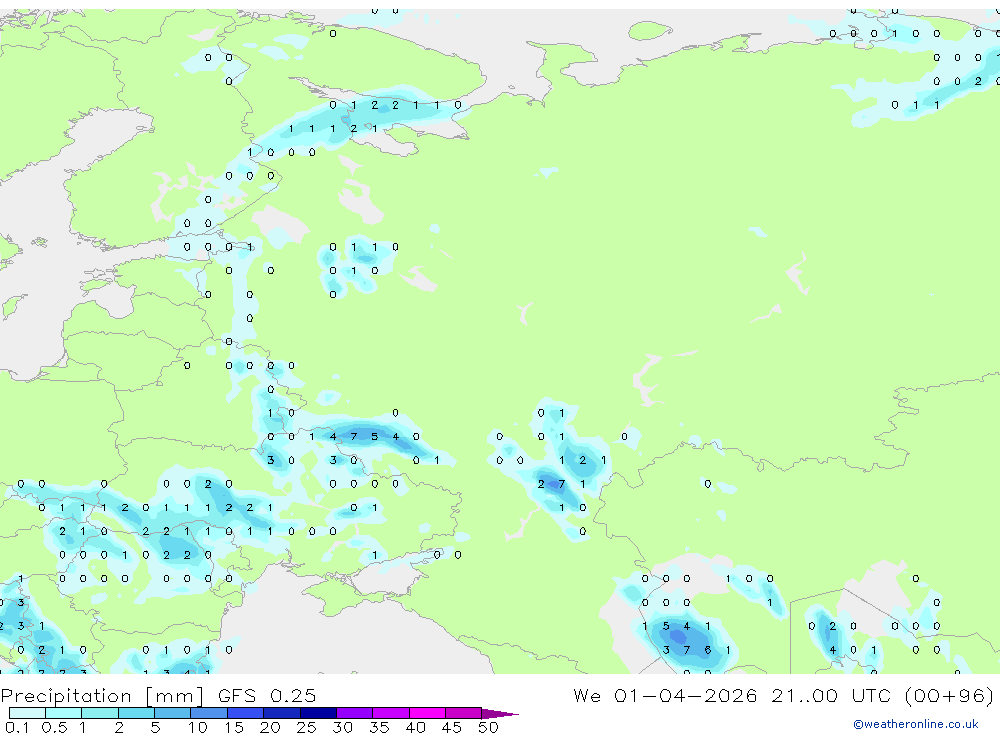Click the ©weatheronline.co.uk link

[915, 724]
